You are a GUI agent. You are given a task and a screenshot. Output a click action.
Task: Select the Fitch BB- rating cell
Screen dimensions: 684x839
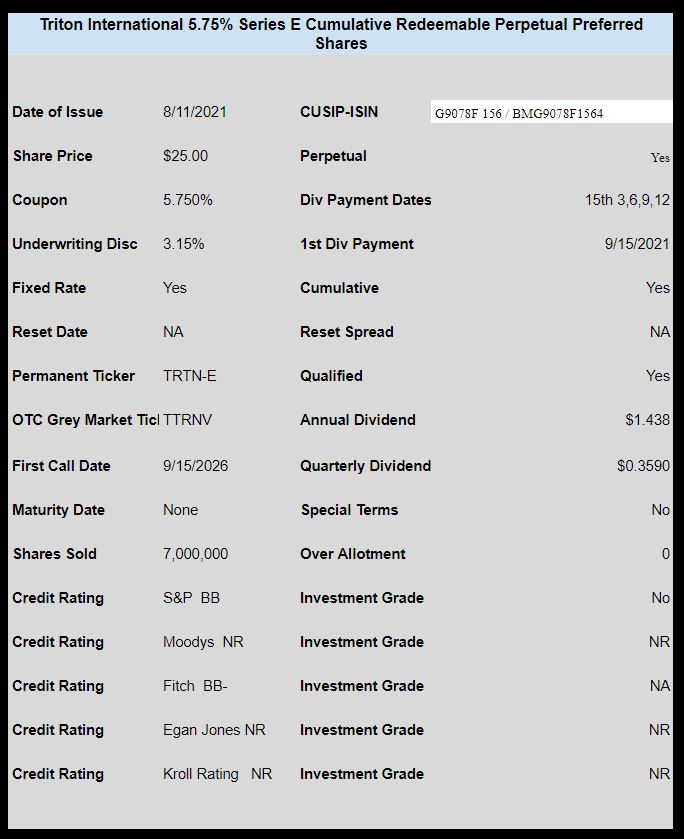(x=195, y=686)
